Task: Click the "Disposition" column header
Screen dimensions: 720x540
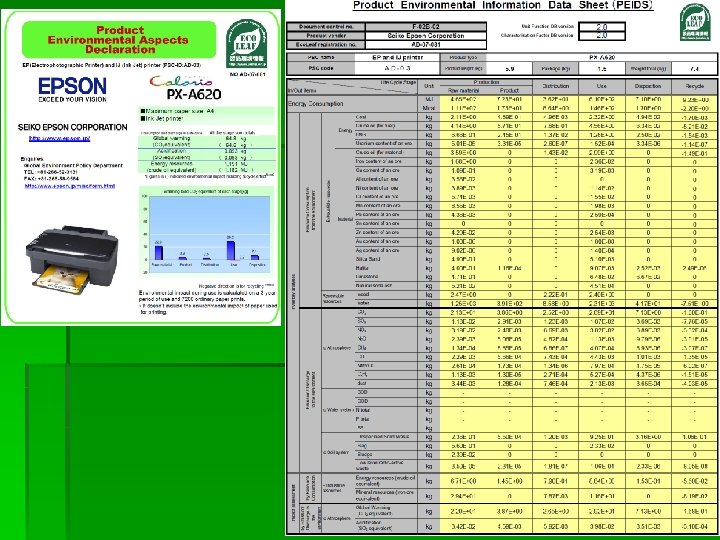Action: pos(648,86)
